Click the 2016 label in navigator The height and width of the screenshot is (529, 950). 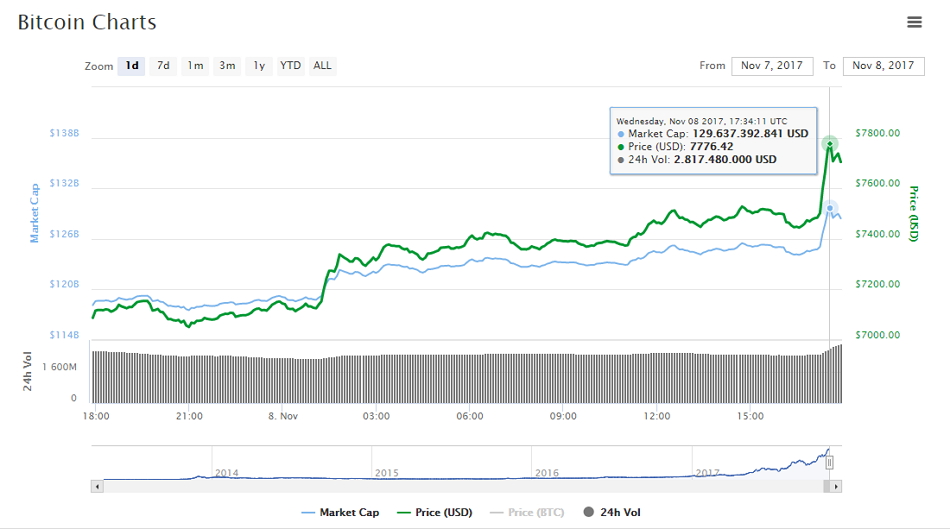[x=546, y=473]
